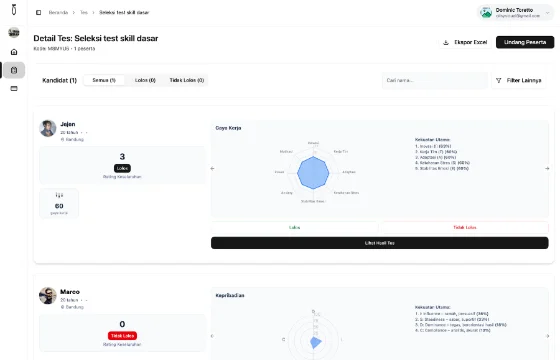Click Jajan's left carousel arrow

[x=212, y=168]
